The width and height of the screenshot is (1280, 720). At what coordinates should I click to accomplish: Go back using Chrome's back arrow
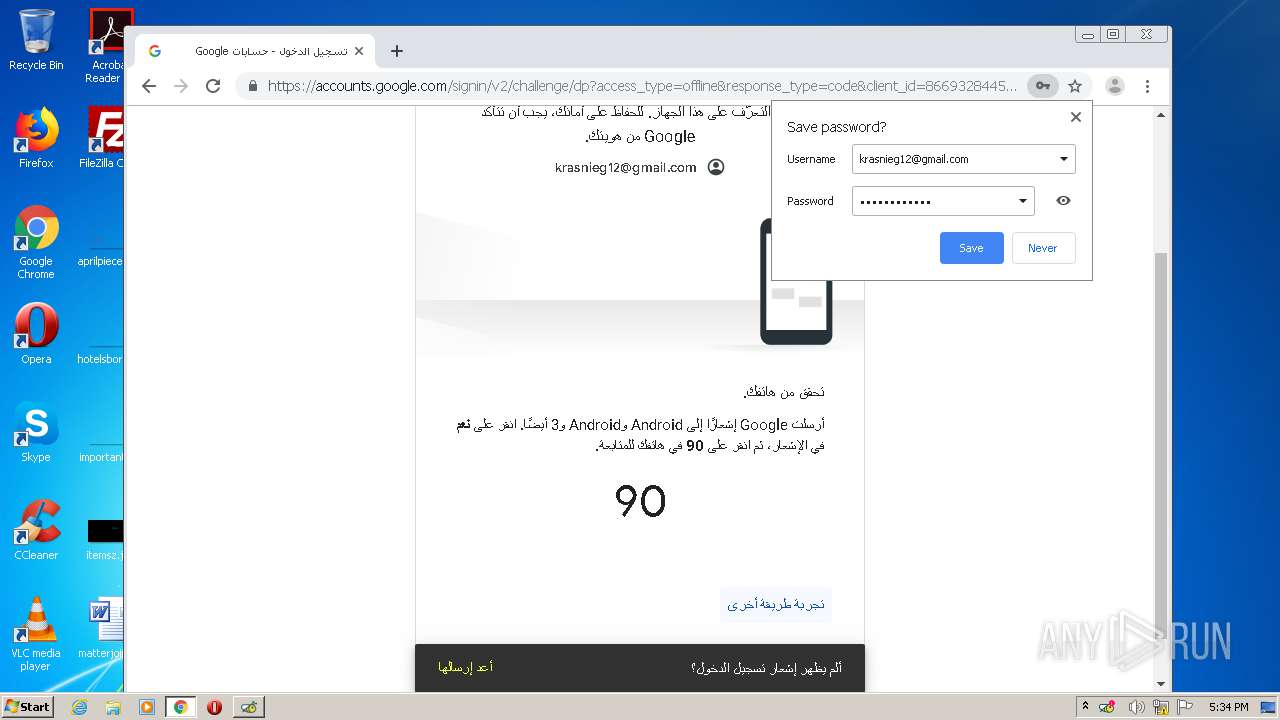point(149,86)
